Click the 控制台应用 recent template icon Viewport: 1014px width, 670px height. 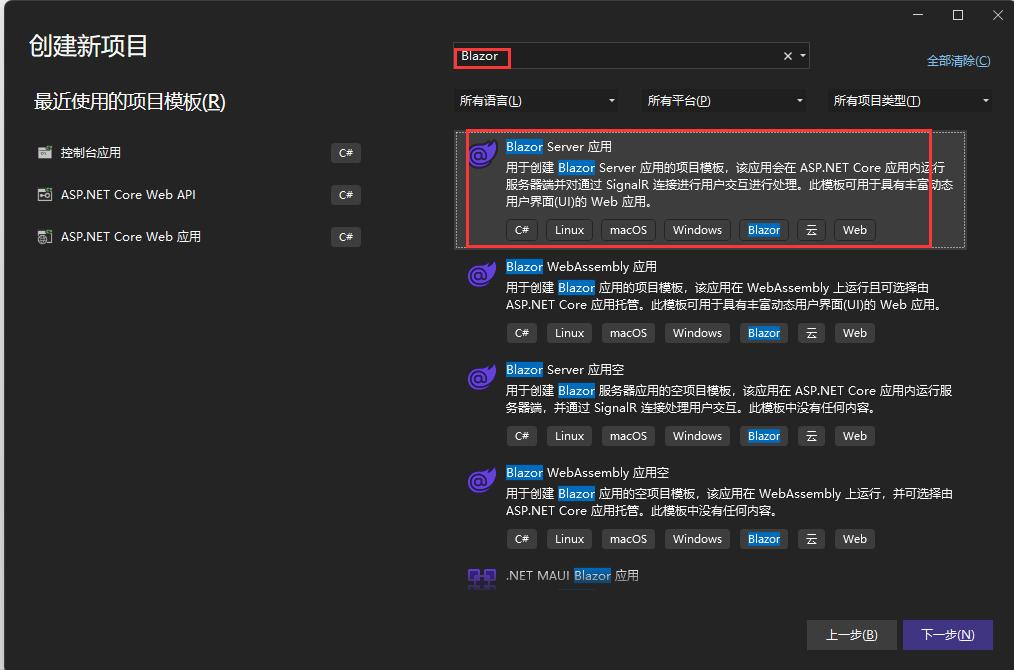(45, 153)
